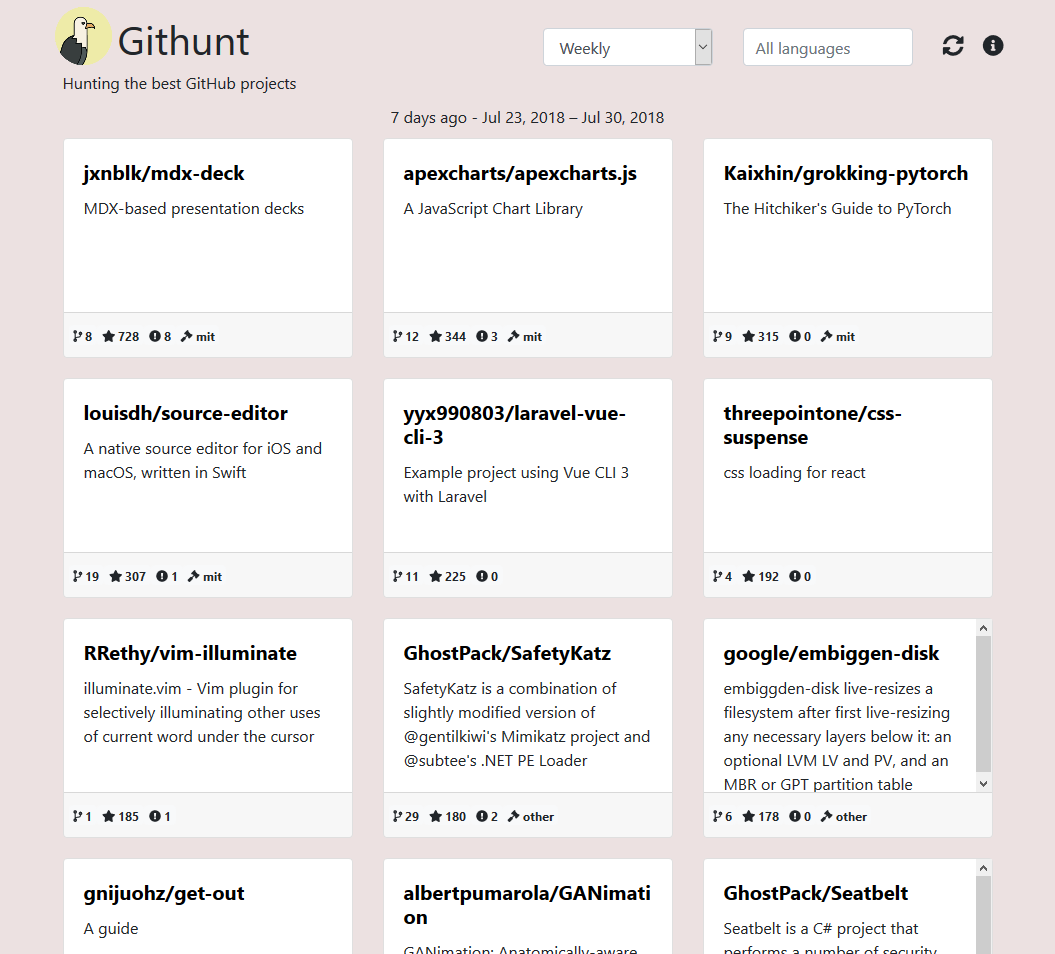Click the '344' star count on apexcharts.js

click(x=456, y=336)
